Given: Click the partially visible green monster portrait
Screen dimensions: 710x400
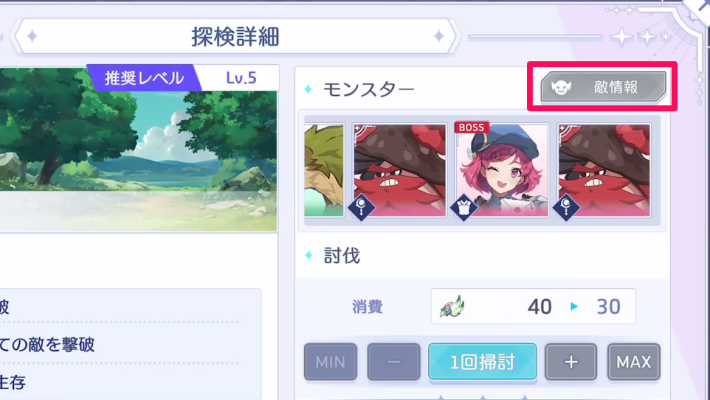Looking at the screenshot, I should point(324,170).
